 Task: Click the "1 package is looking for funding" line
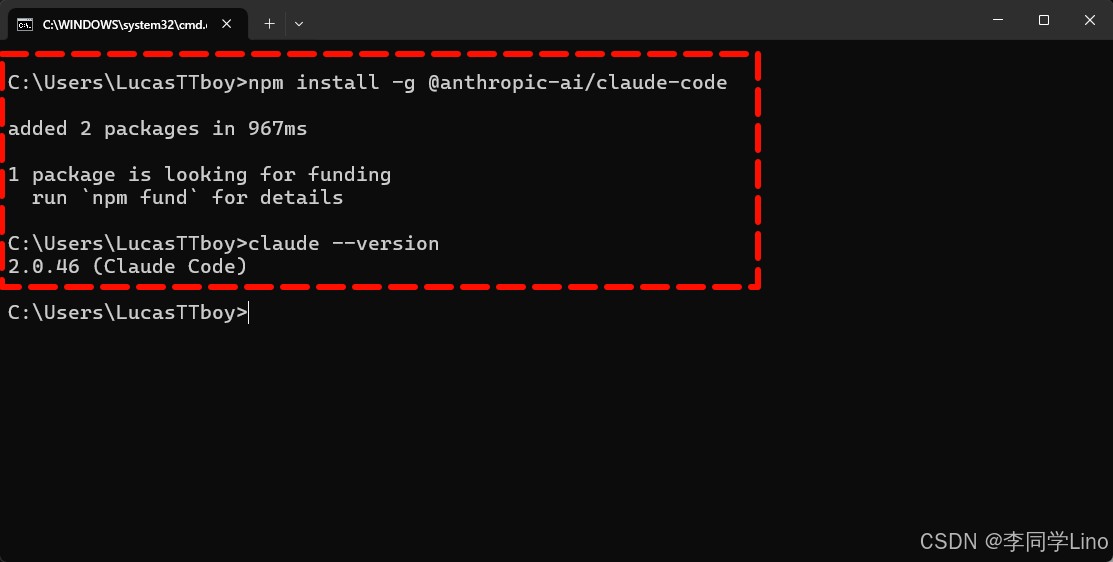click(199, 175)
